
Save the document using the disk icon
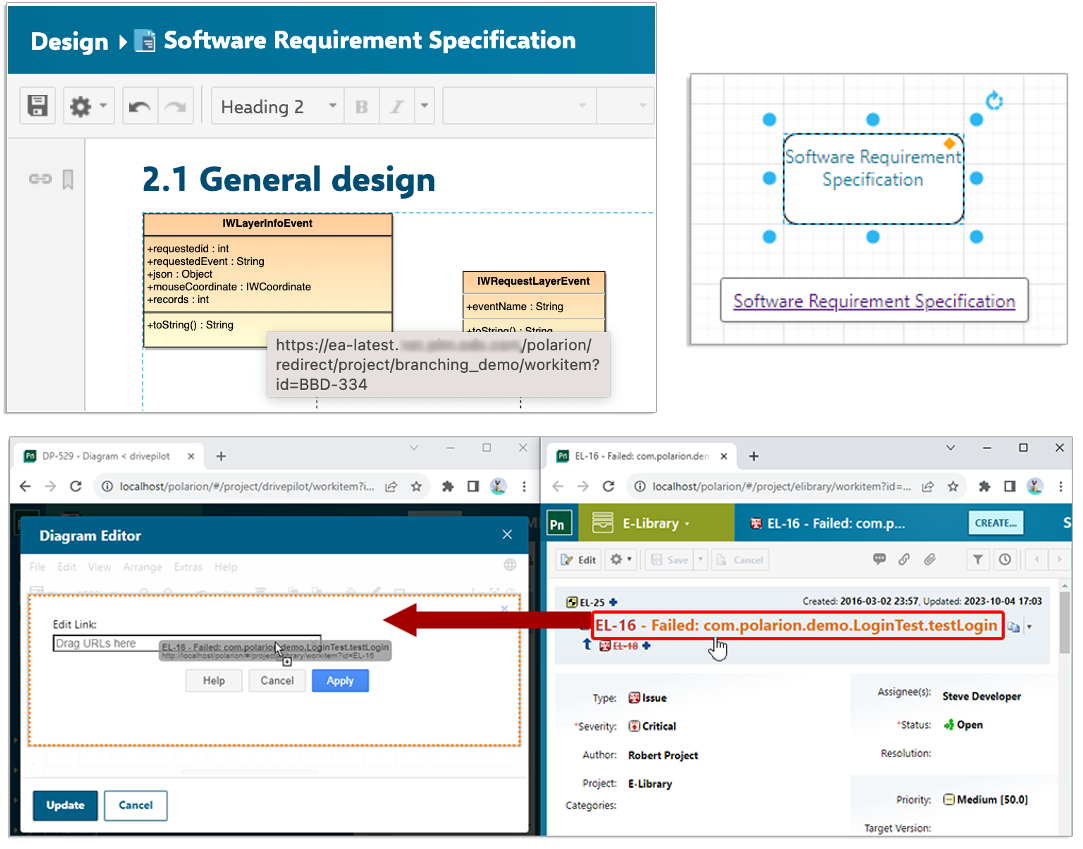coord(36,107)
